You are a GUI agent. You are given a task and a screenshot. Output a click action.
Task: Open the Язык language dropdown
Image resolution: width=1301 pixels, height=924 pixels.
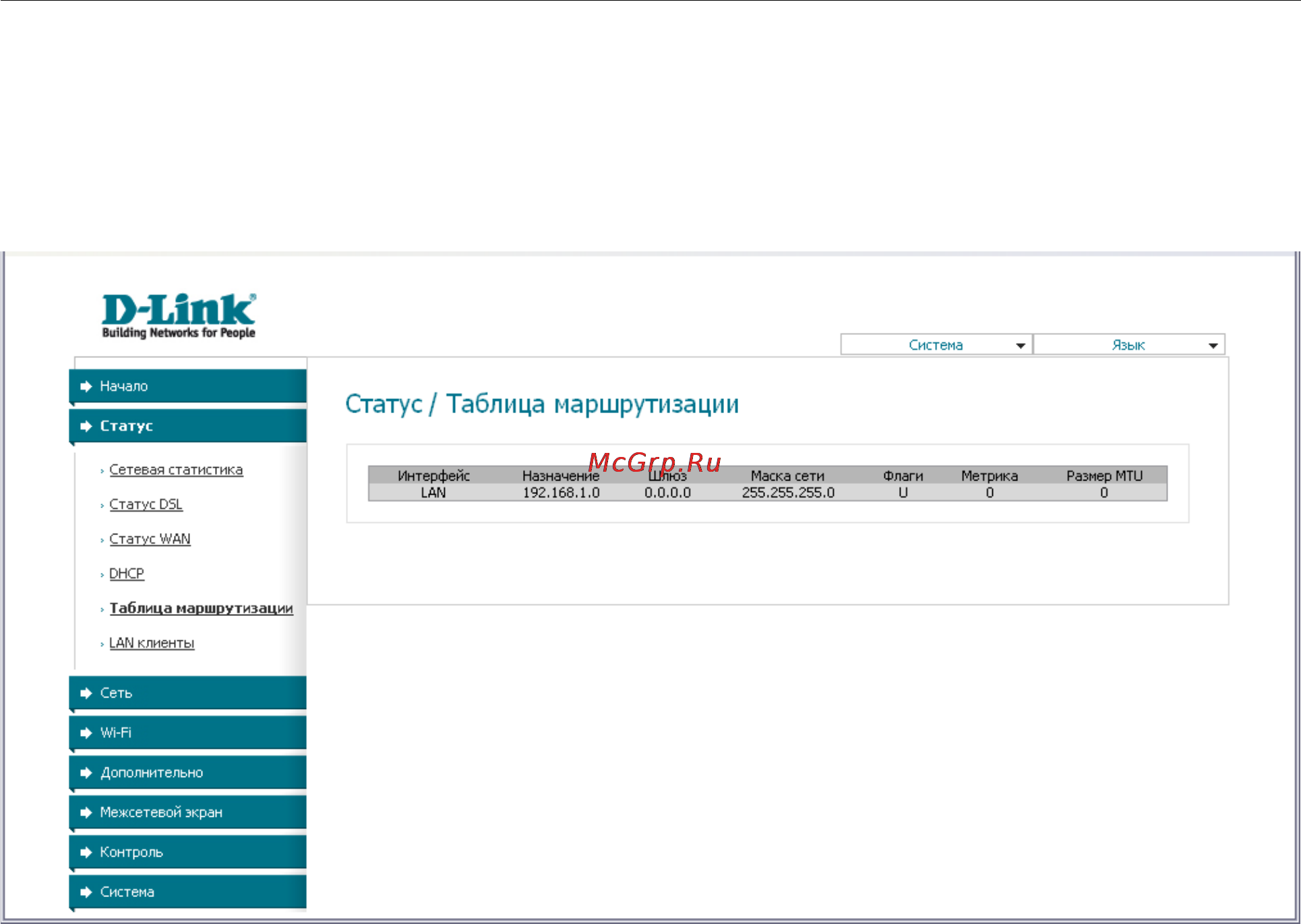click(x=1128, y=344)
